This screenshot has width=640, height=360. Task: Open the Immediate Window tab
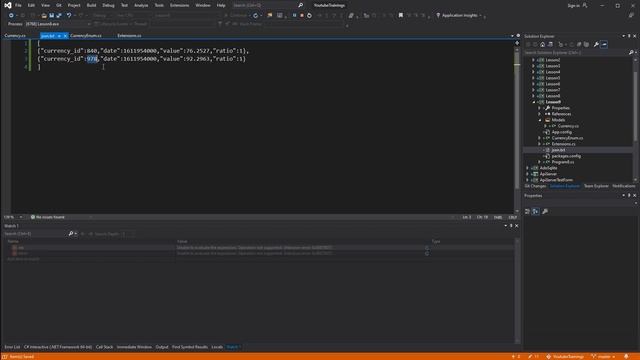coord(134,347)
